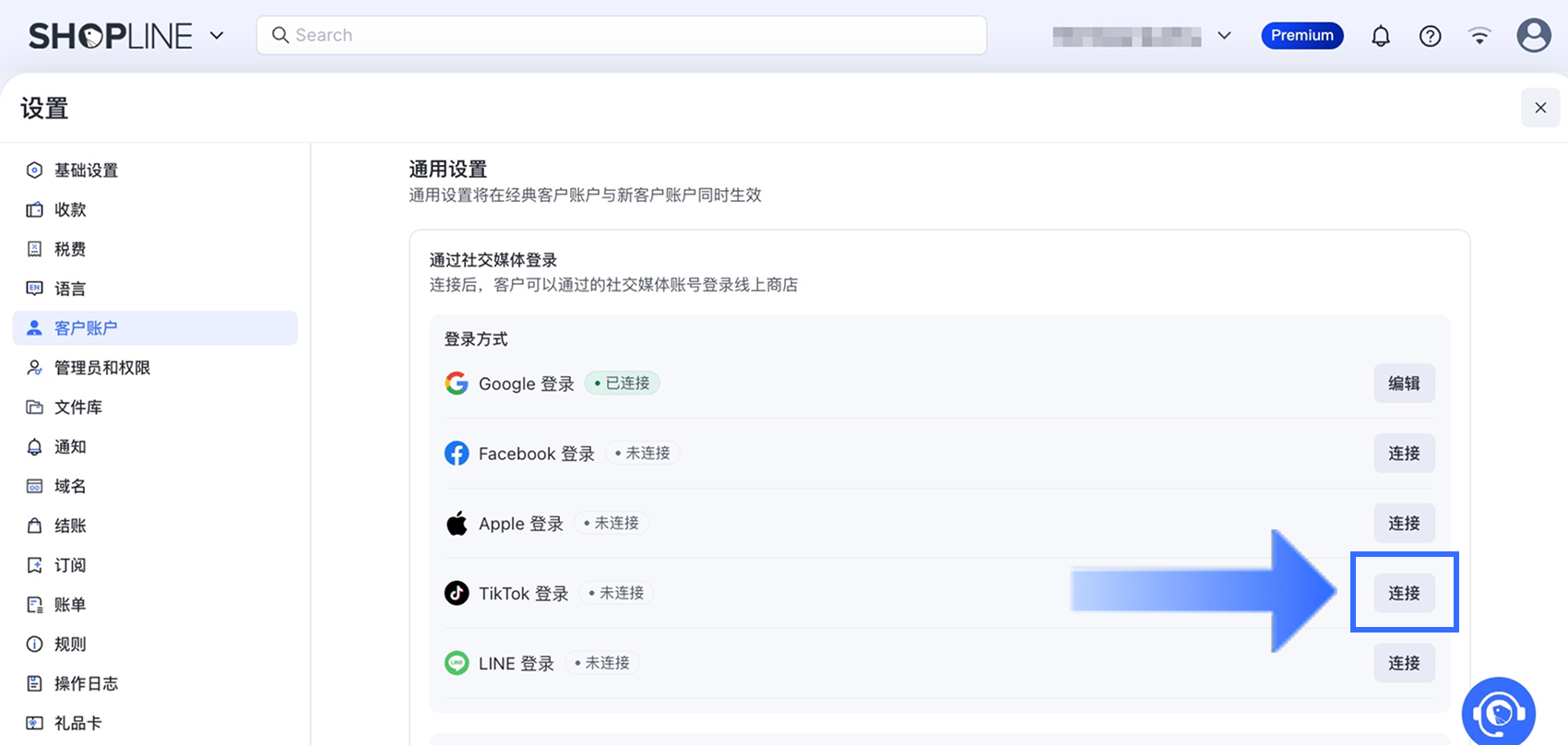This screenshot has width=1568, height=745.
Task: Click 编辑 button for Google 登录
Action: pos(1404,384)
